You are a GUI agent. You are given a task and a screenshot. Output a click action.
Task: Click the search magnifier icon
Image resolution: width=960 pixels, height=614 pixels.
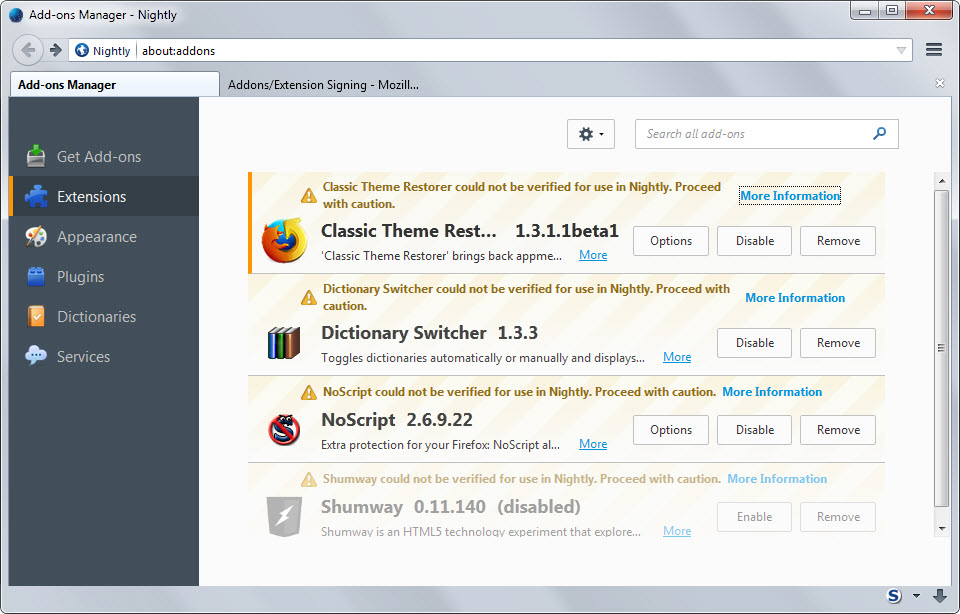[880, 134]
